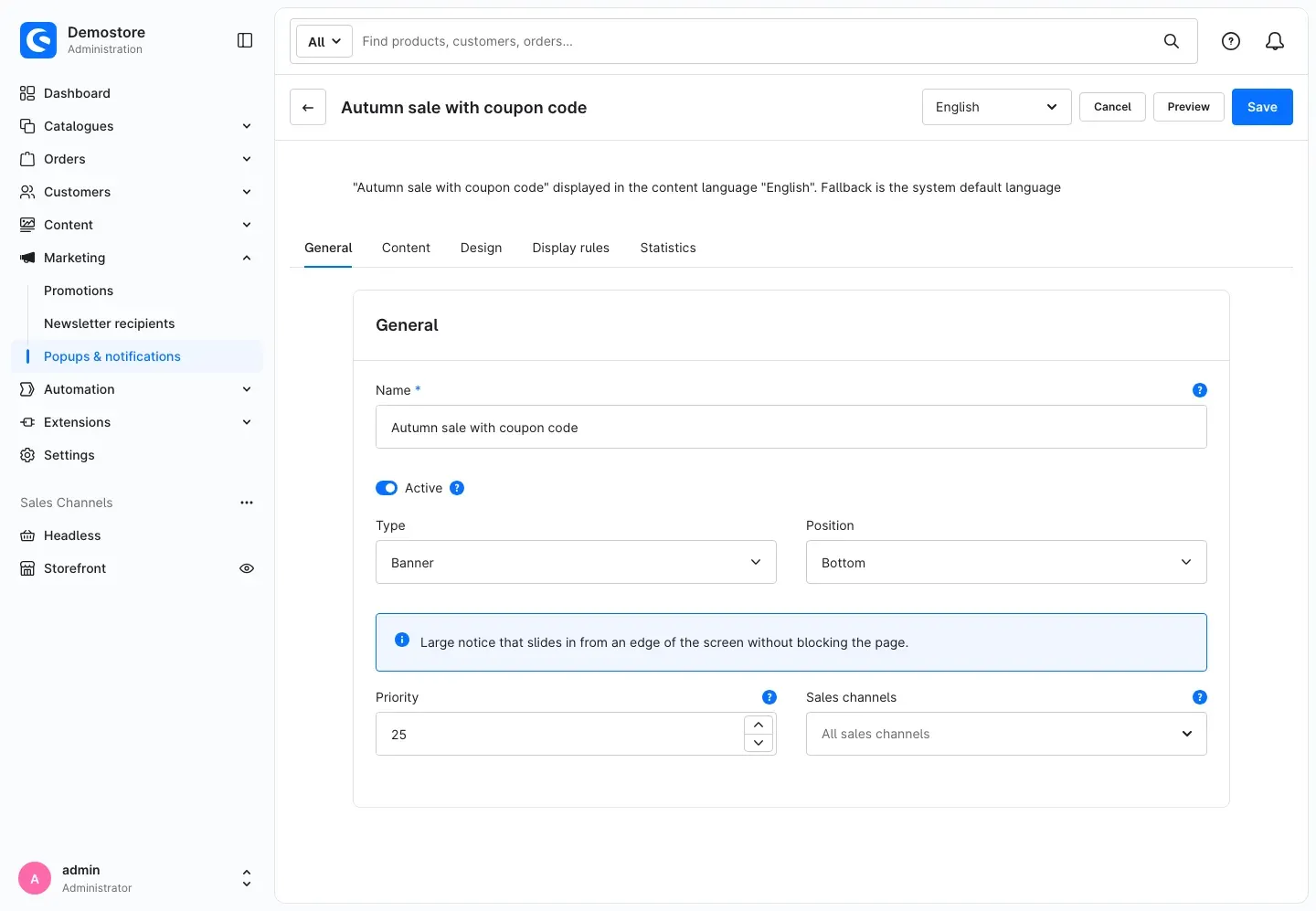Open Promotions in the sidebar
Image resolution: width=1316 pixels, height=911 pixels.
click(79, 291)
